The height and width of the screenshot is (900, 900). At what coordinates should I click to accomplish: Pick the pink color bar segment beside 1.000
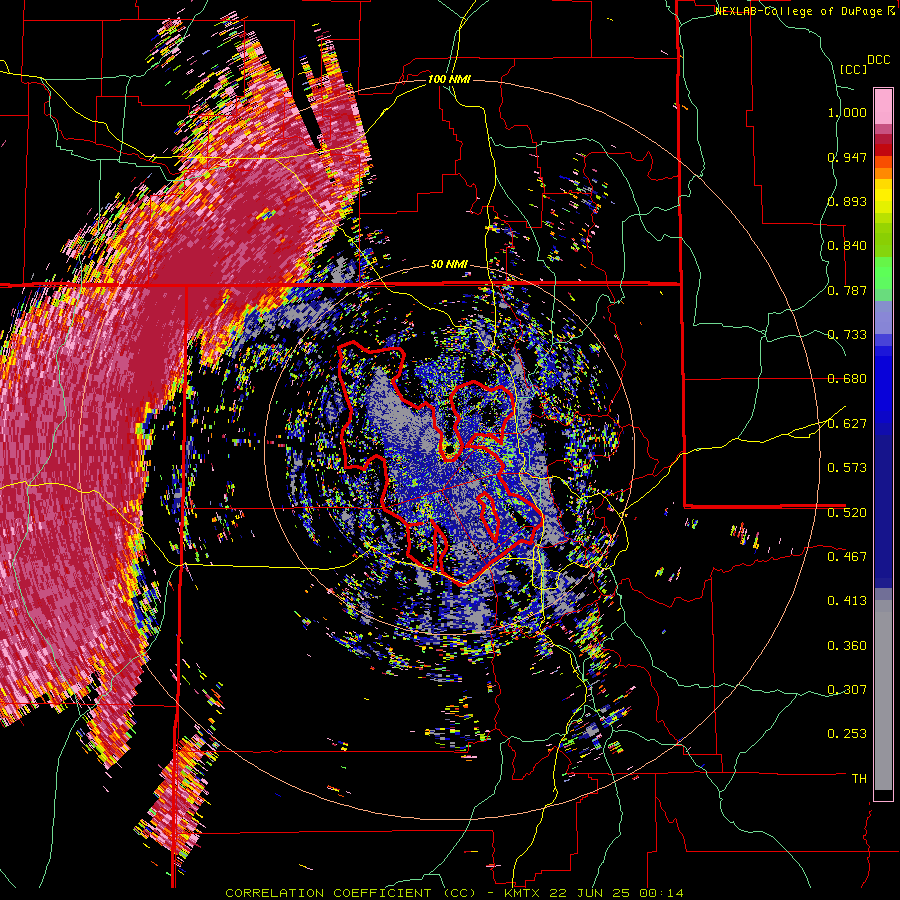point(883,107)
